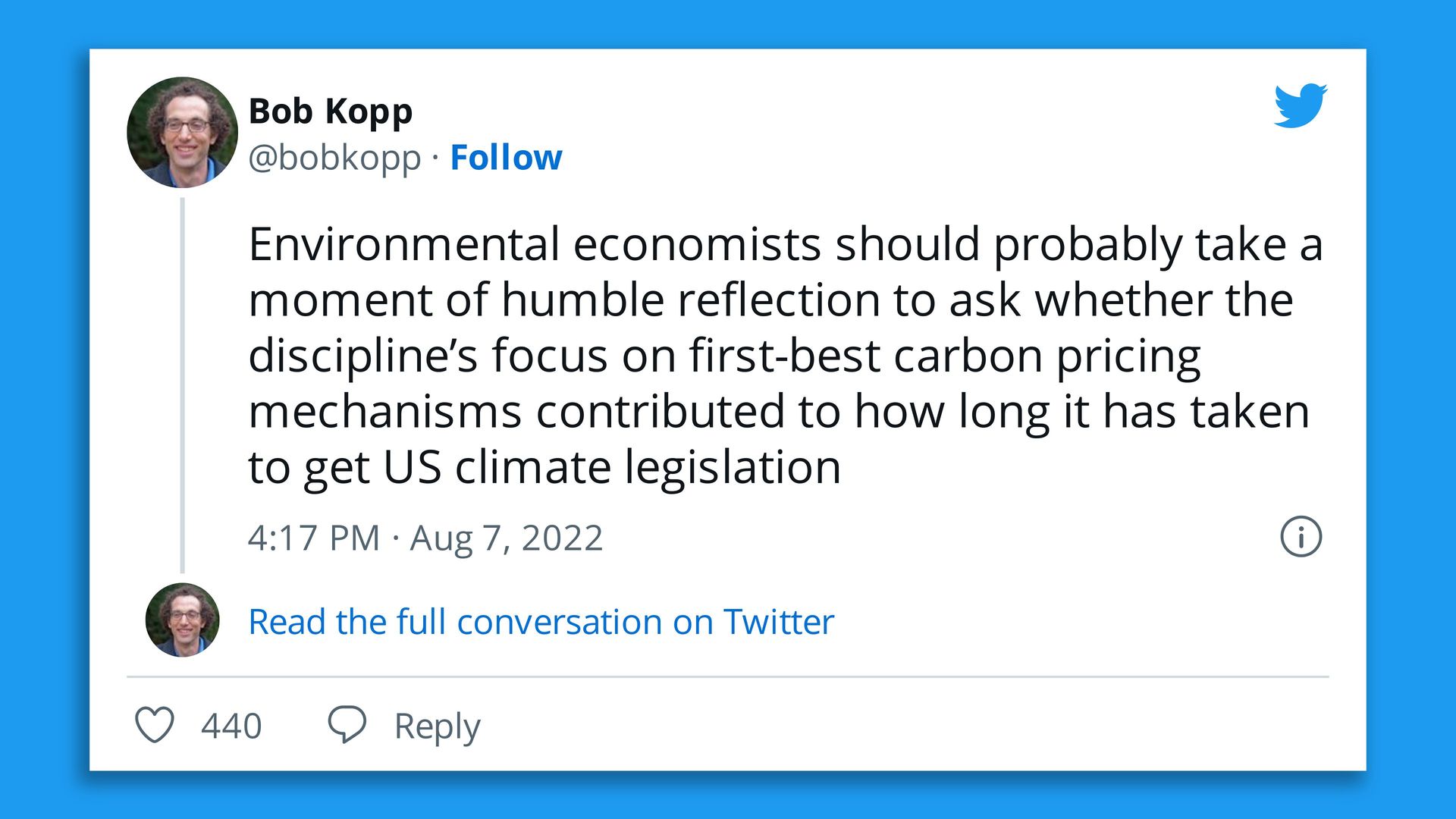Click the Bob Kopp display name
This screenshot has width=1456, height=819.
[x=330, y=111]
